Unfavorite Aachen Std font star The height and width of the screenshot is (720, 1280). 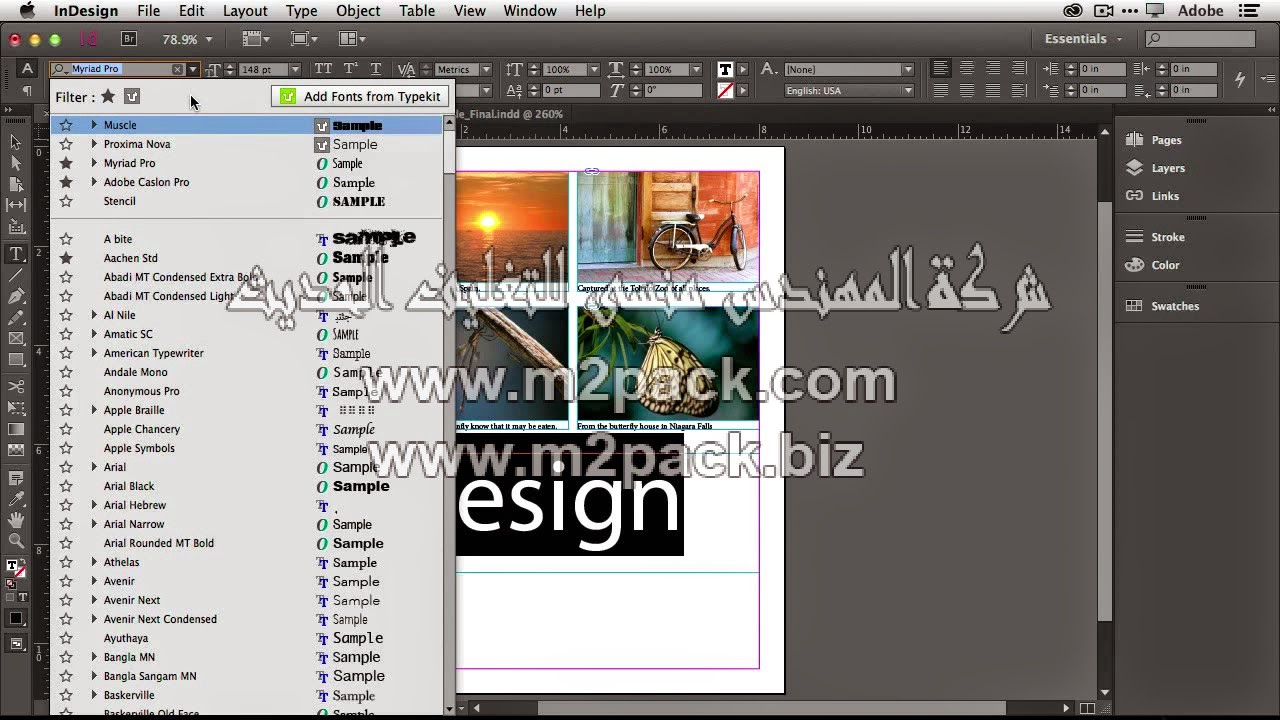point(66,258)
